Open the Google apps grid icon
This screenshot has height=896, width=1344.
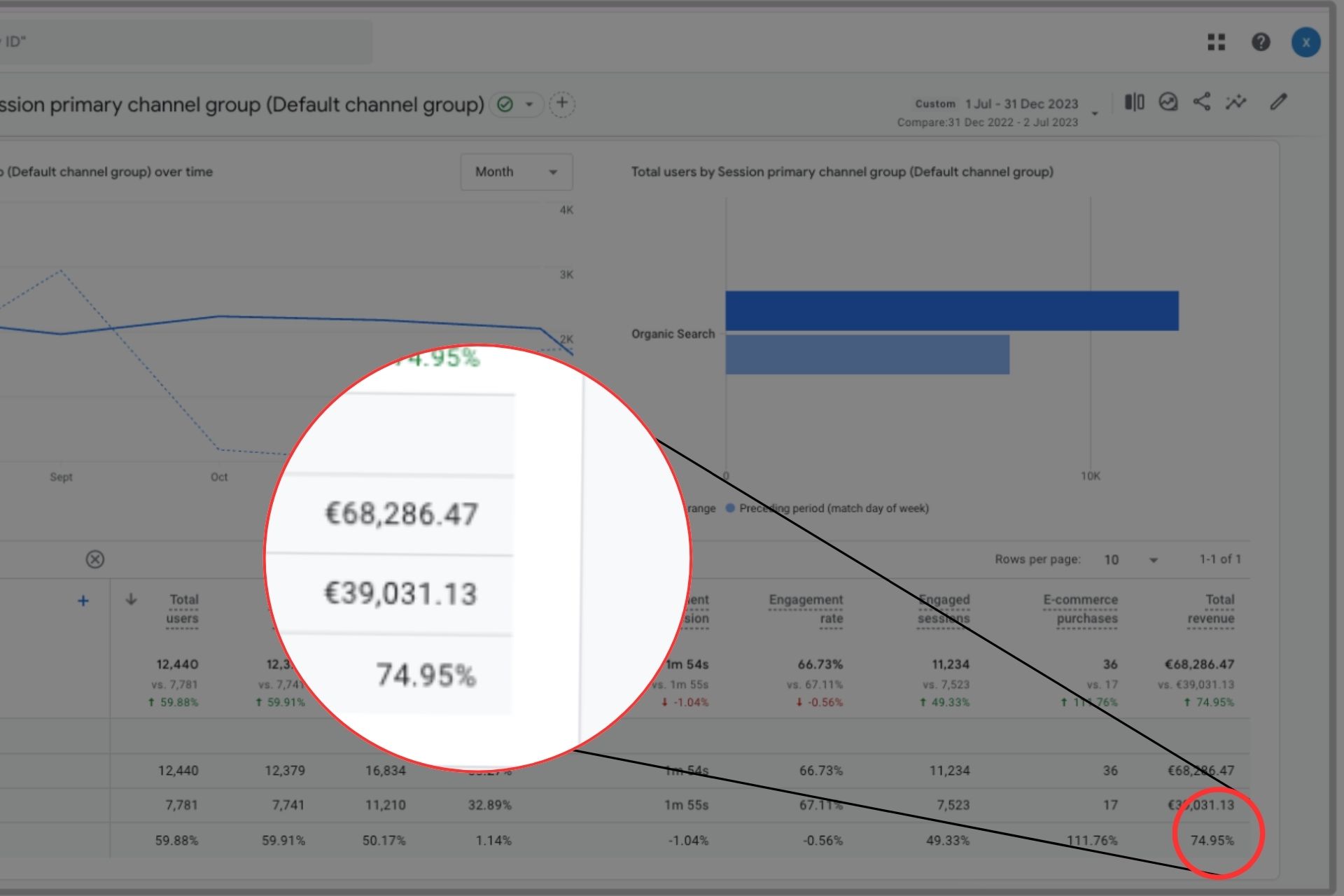1217,42
